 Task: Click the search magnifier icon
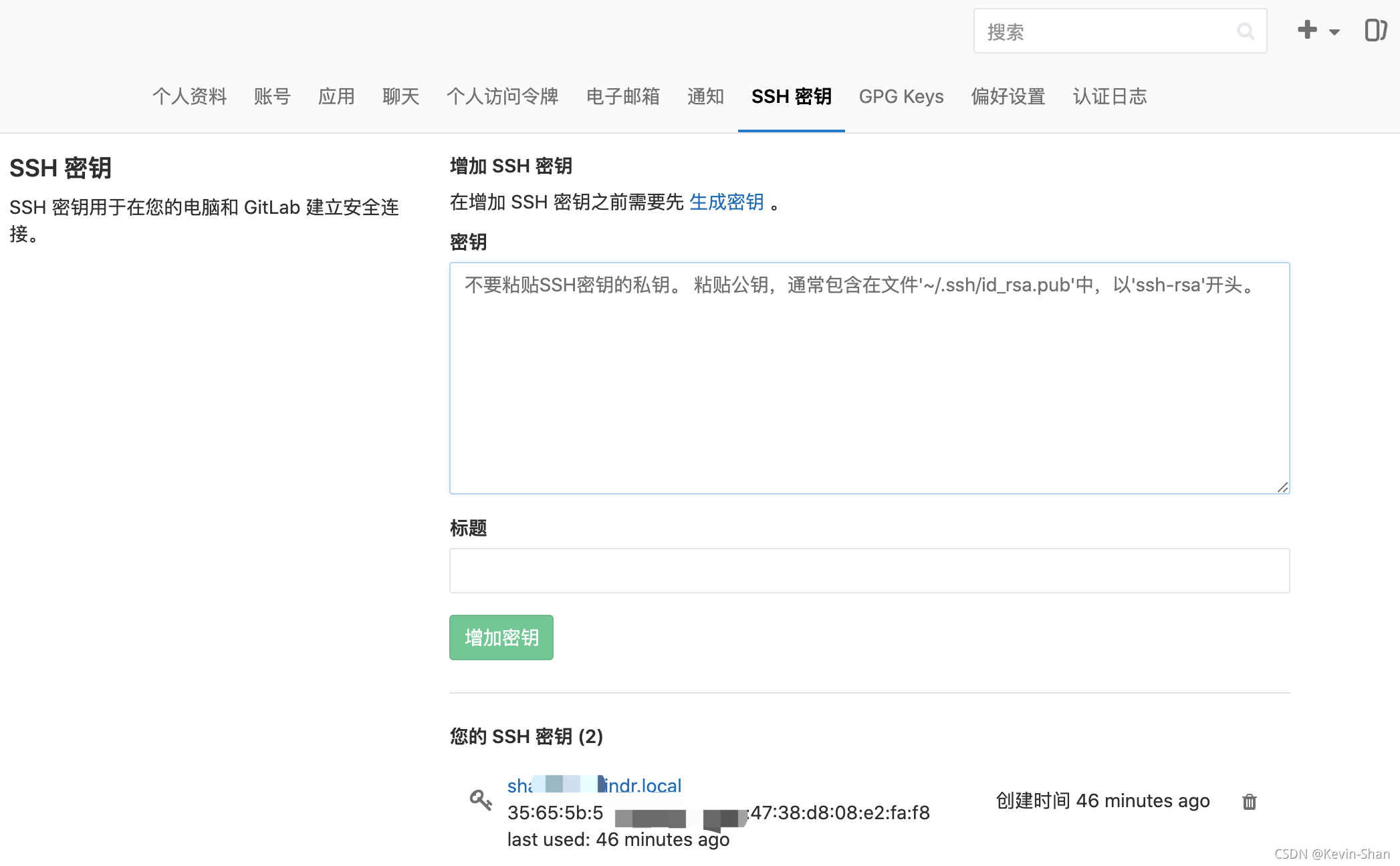(x=1245, y=31)
